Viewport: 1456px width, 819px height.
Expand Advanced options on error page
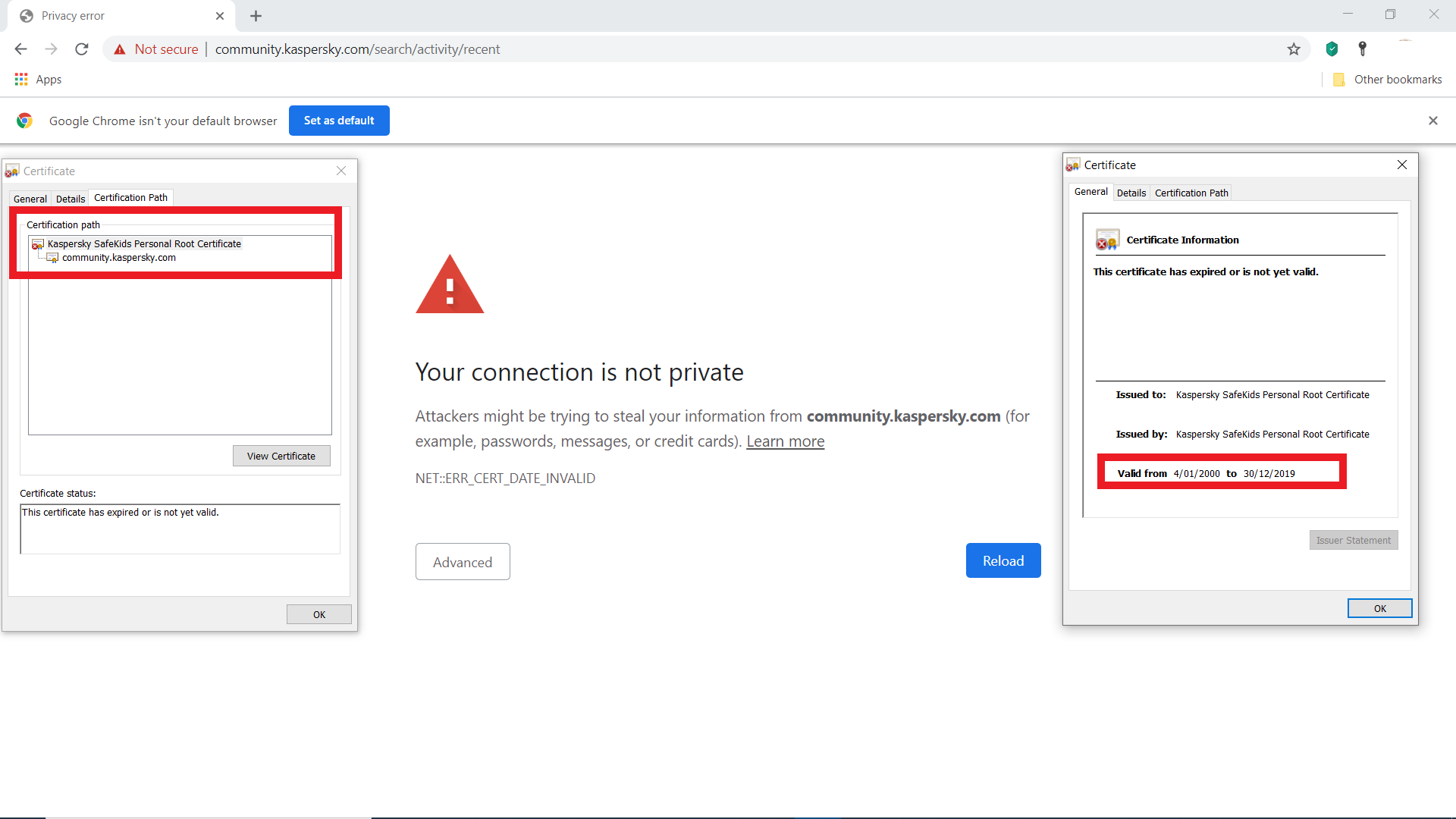(x=463, y=562)
